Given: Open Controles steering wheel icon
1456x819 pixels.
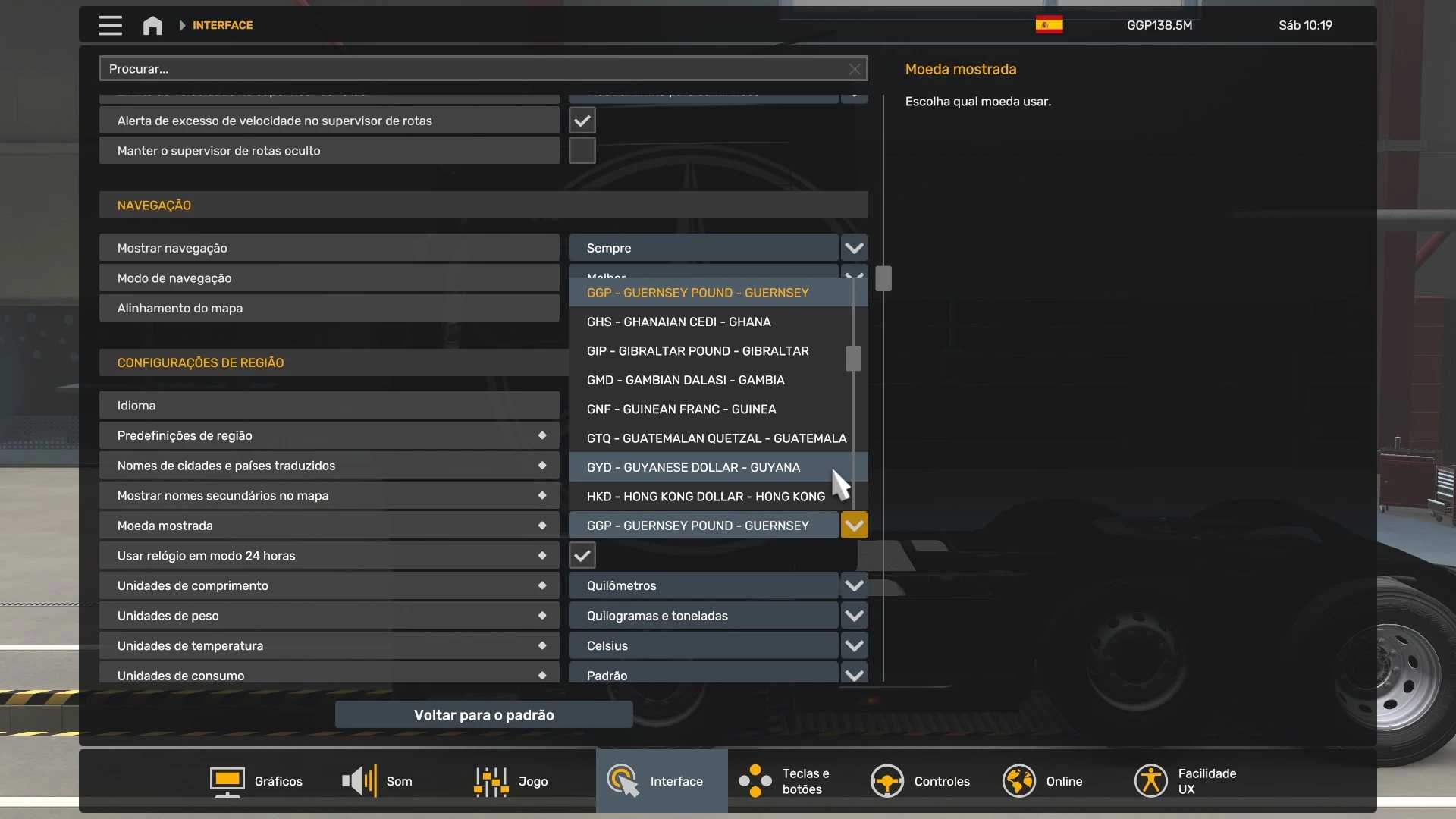Looking at the screenshot, I should tap(886, 781).
